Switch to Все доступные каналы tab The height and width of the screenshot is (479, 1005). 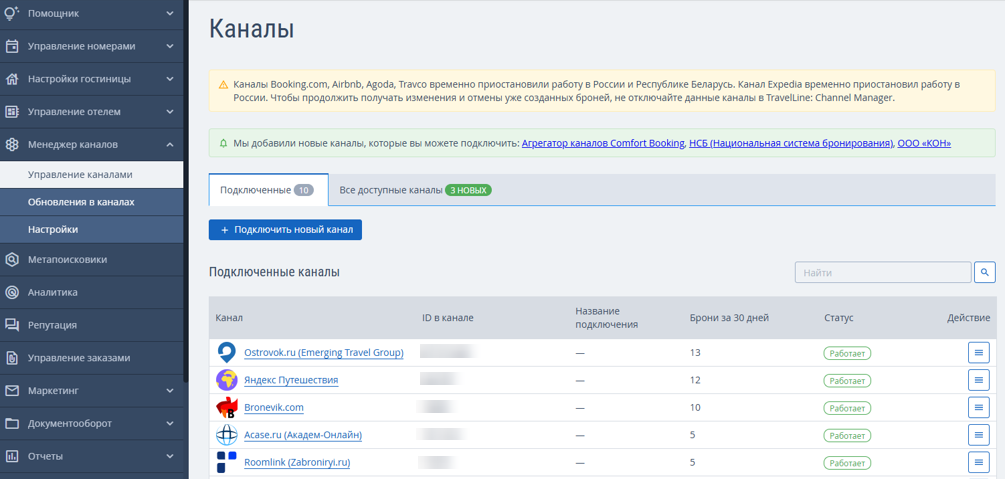415,190
